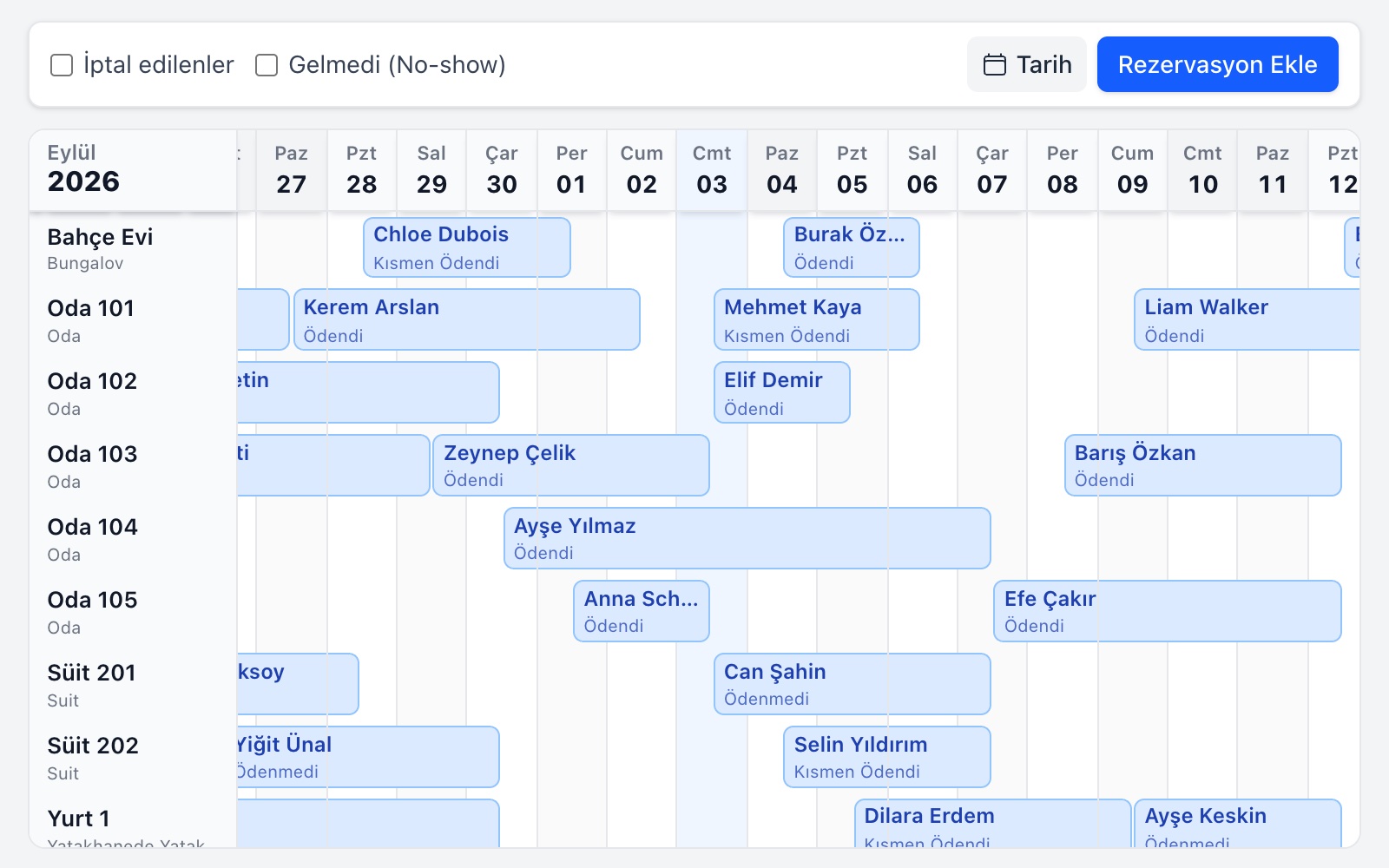Open the Tarih date picker
The width and height of the screenshot is (1389, 868).
[x=1027, y=64]
